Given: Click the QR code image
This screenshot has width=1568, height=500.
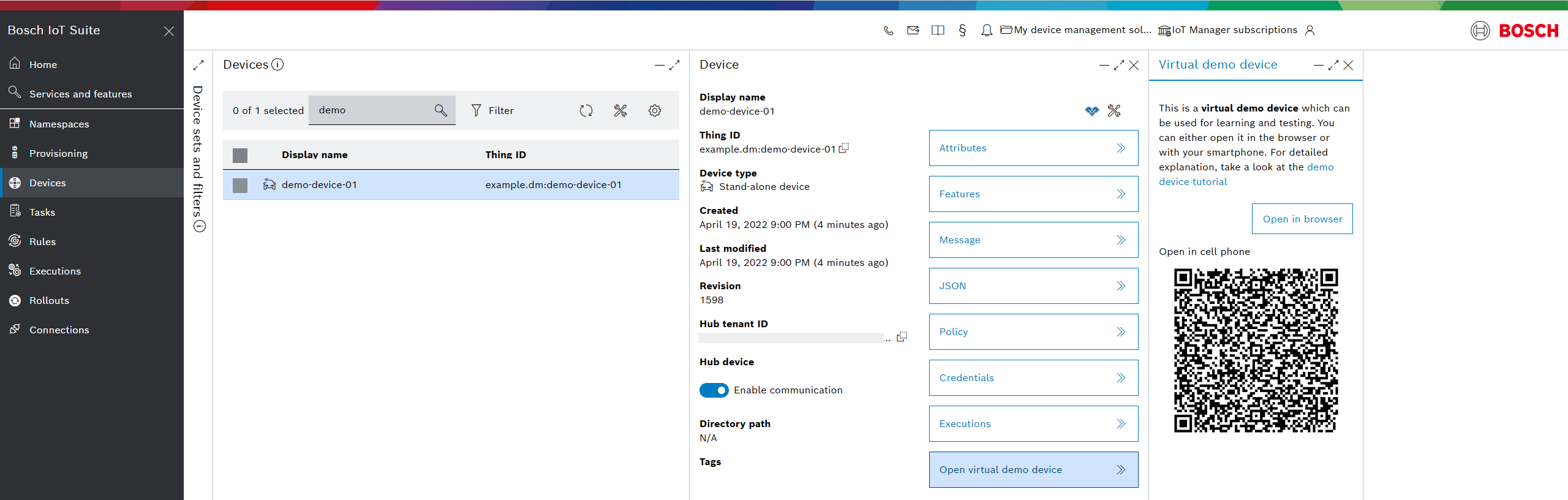Looking at the screenshot, I should click(x=1256, y=350).
